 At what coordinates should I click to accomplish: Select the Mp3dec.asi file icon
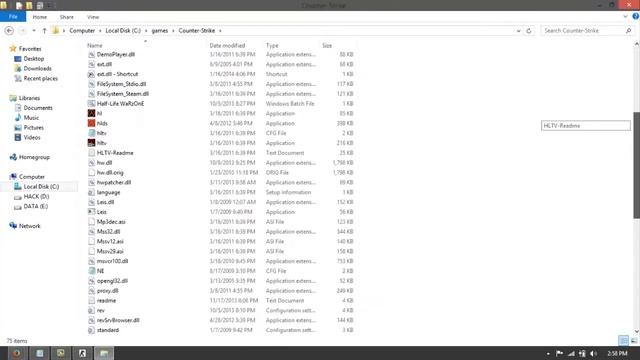(x=91, y=222)
